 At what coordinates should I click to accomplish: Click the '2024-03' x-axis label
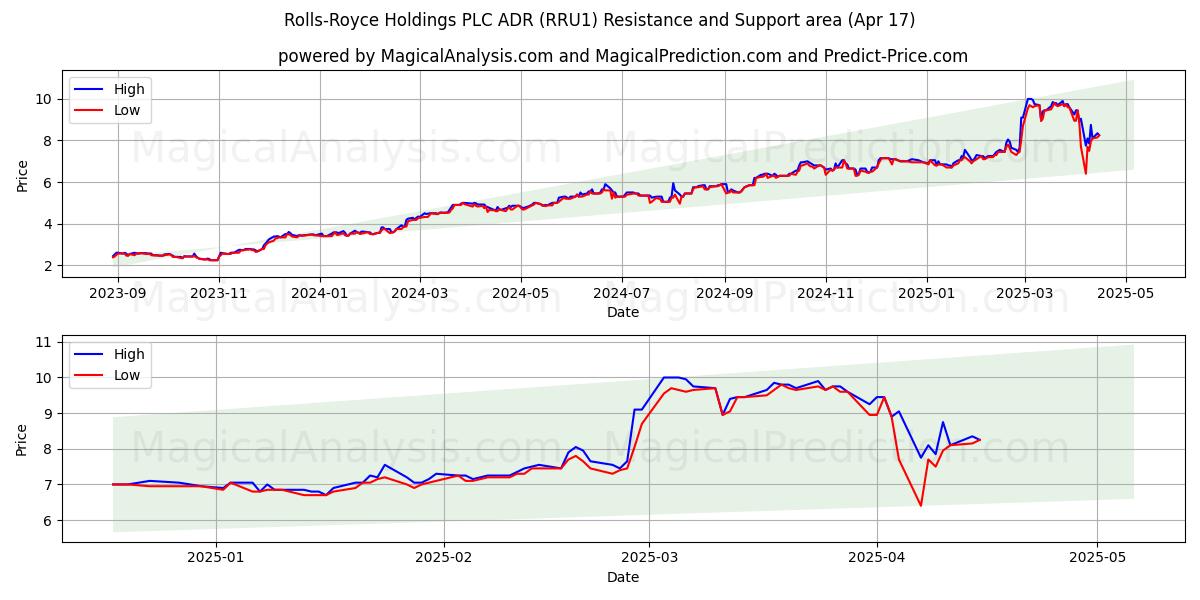point(419,295)
